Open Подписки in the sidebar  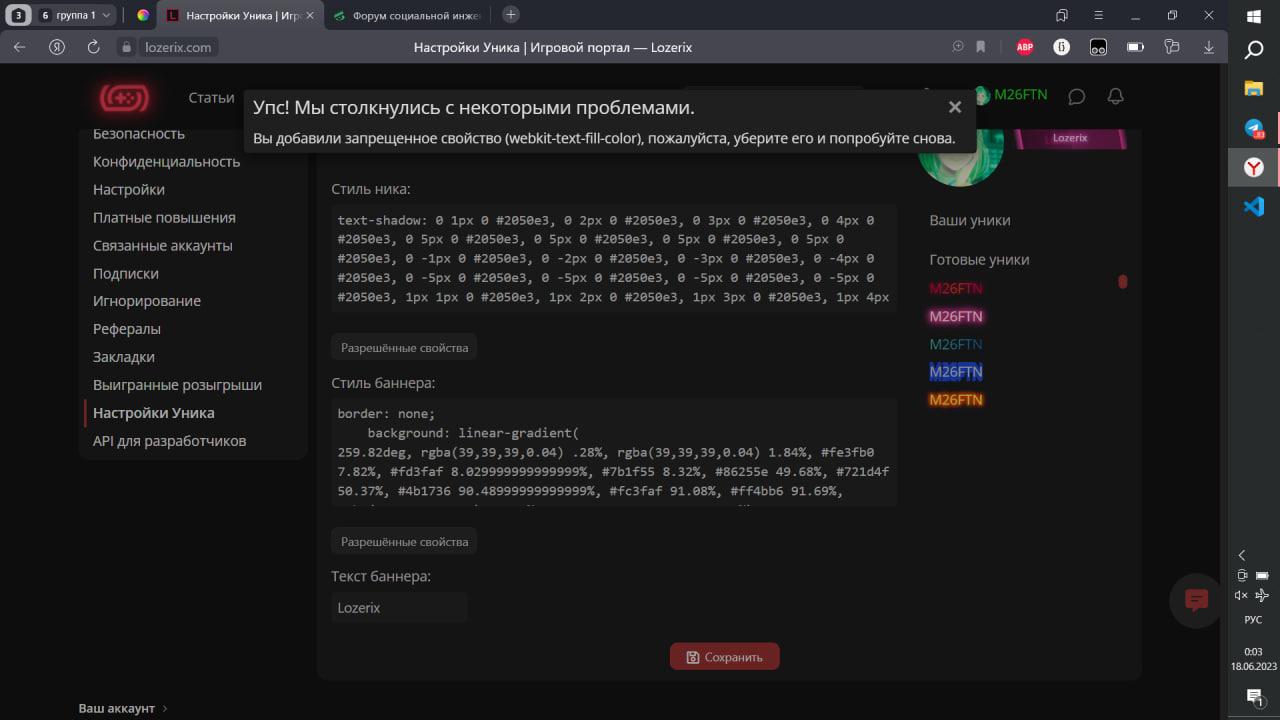click(x=126, y=273)
